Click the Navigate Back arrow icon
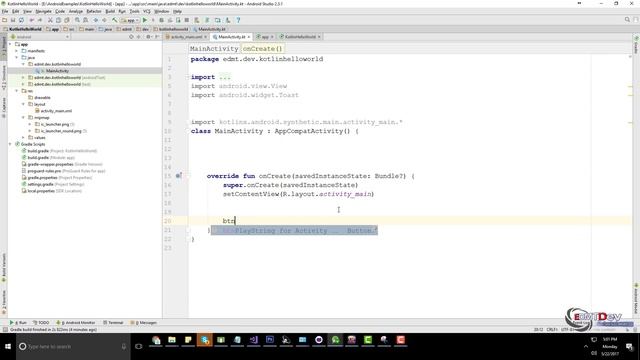 click(x=96, y=20)
